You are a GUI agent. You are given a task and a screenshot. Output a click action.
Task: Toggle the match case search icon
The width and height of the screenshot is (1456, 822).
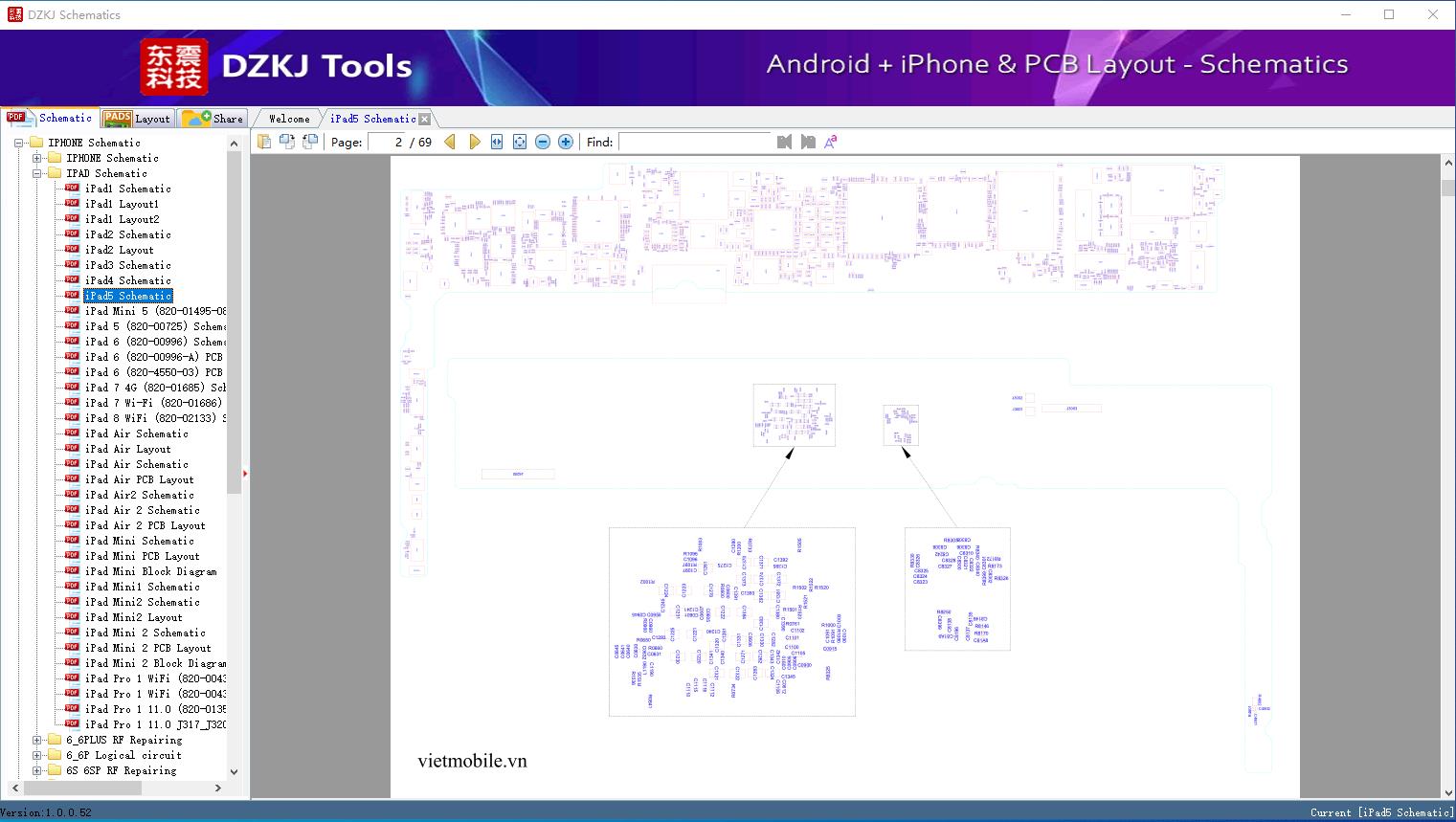(x=831, y=142)
